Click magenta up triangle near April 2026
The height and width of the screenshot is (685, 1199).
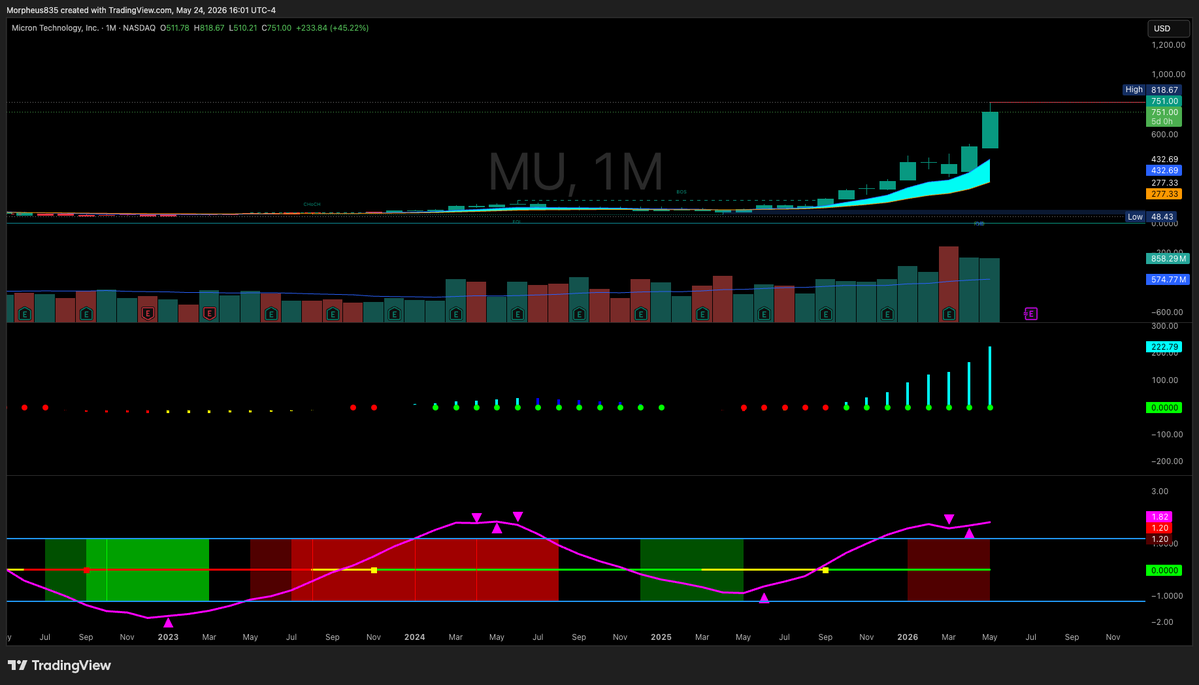[x=970, y=534]
